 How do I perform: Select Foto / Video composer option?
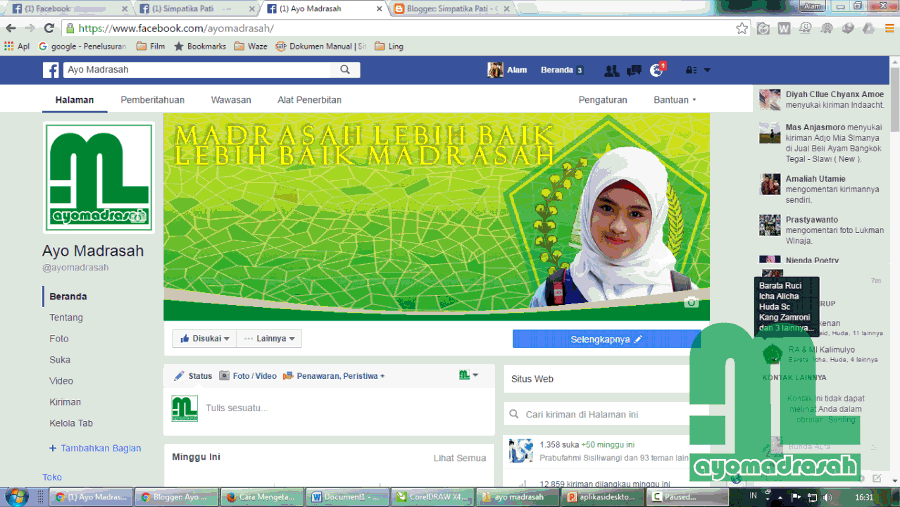(x=248, y=376)
